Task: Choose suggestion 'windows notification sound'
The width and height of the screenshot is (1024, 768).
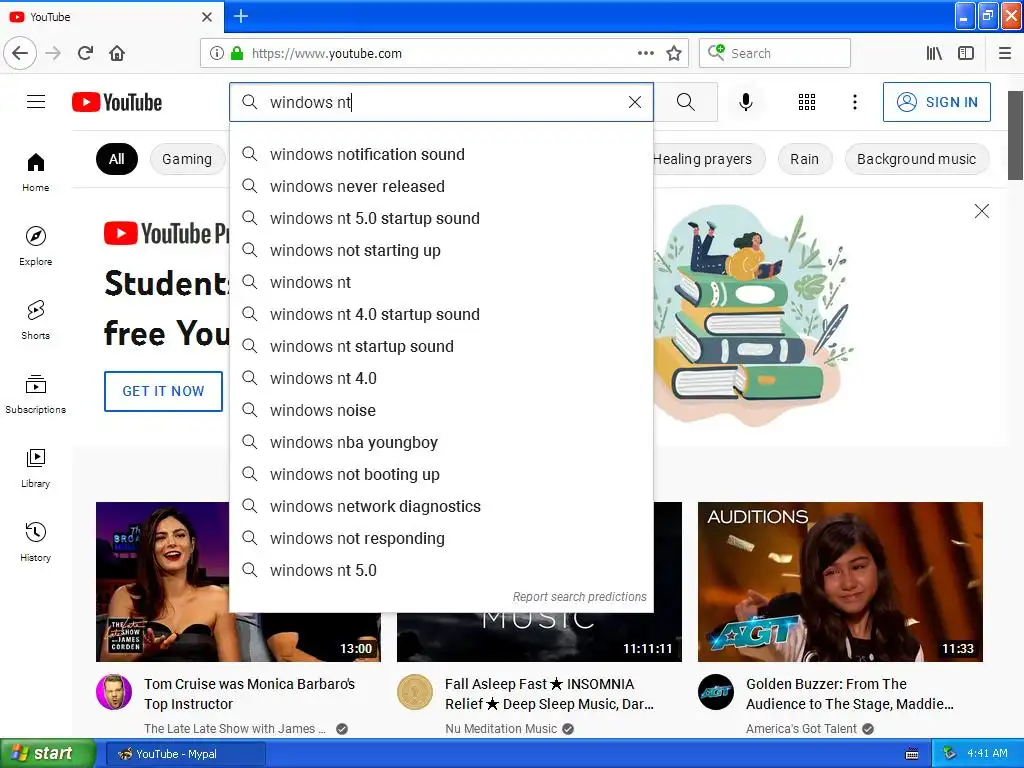Action: 441,154
